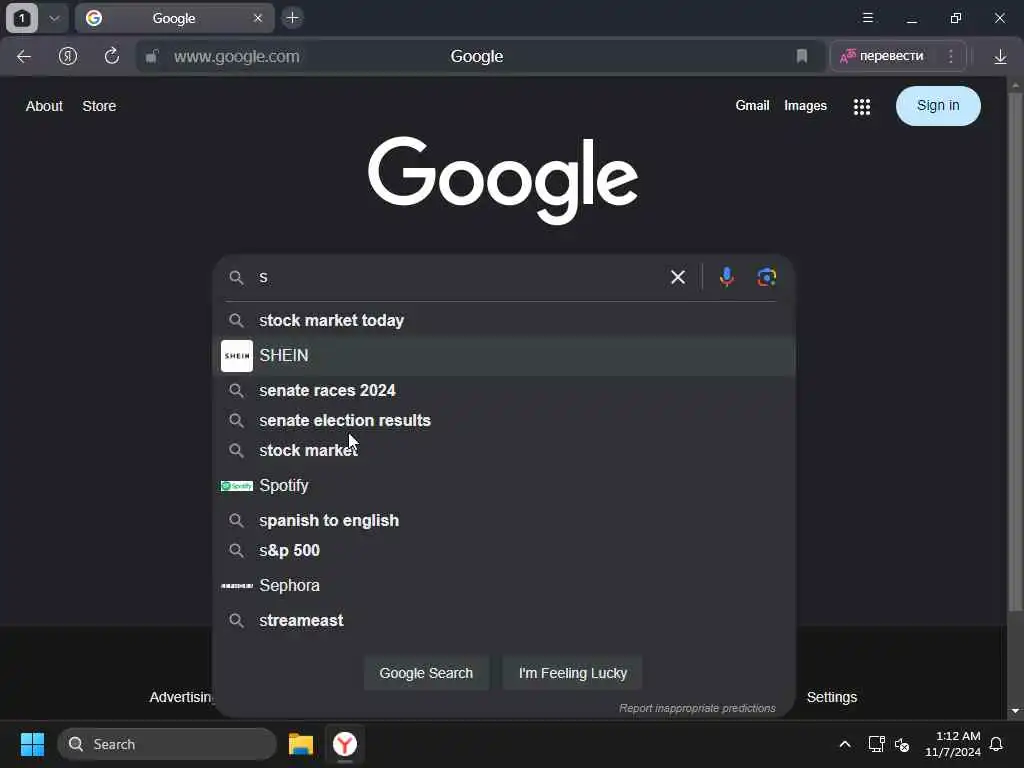Start voice search with the microphone
1024x768 pixels.
click(726, 278)
